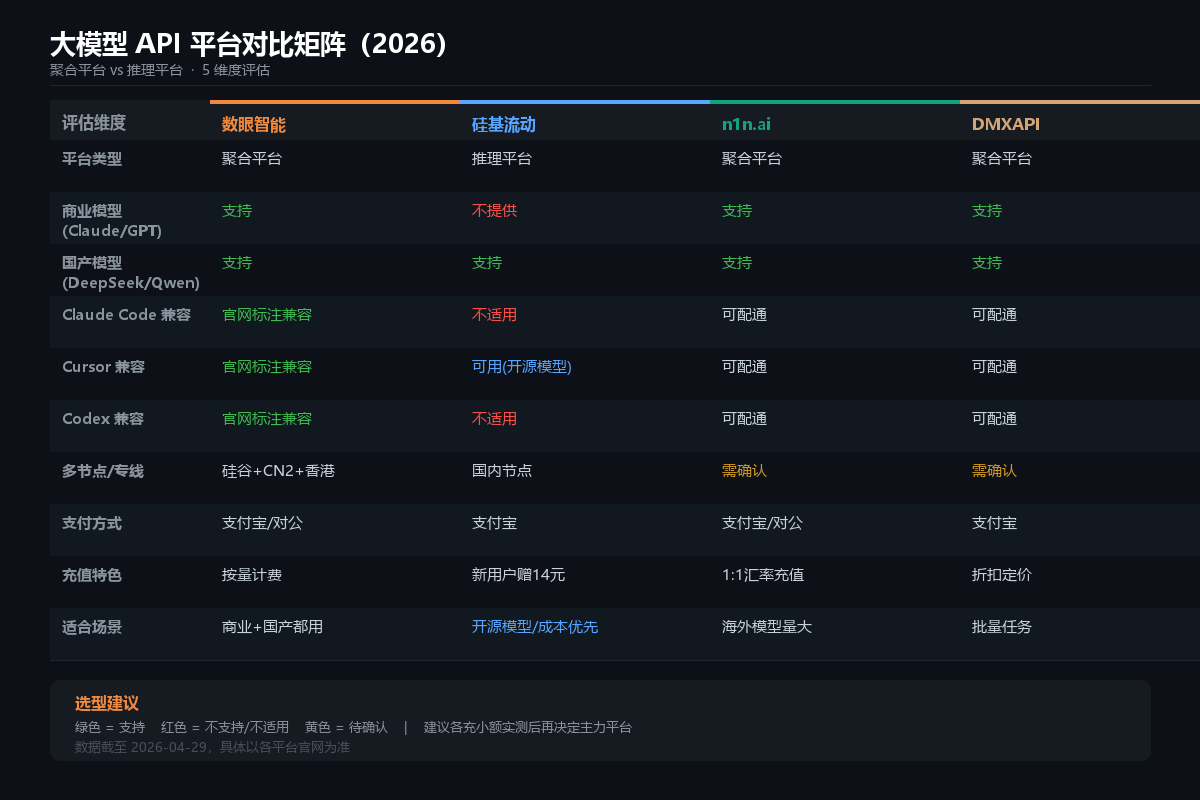The width and height of the screenshot is (1200, 800).
Task: Click "按量计费" in 充值特色 row
Action: (252, 574)
